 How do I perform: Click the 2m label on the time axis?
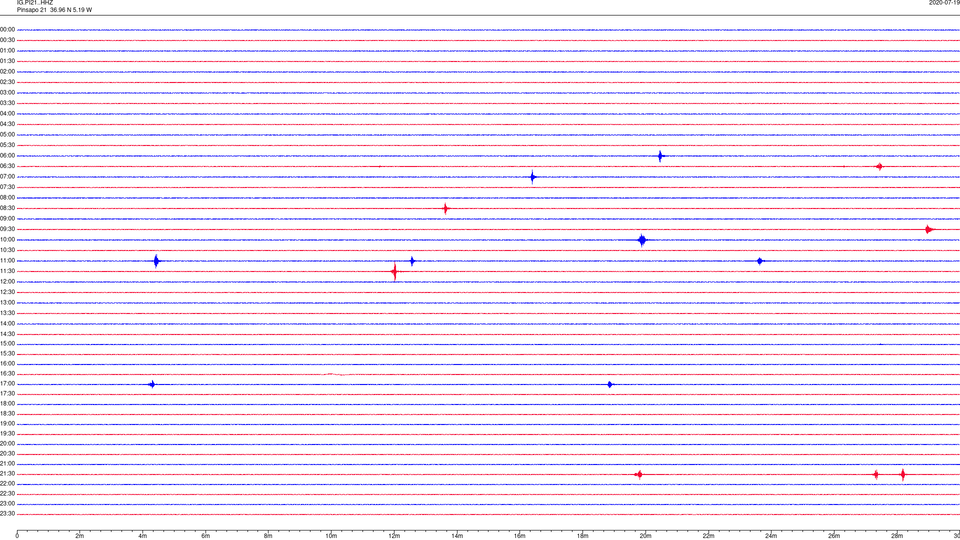pyautogui.click(x=80, y=536)
